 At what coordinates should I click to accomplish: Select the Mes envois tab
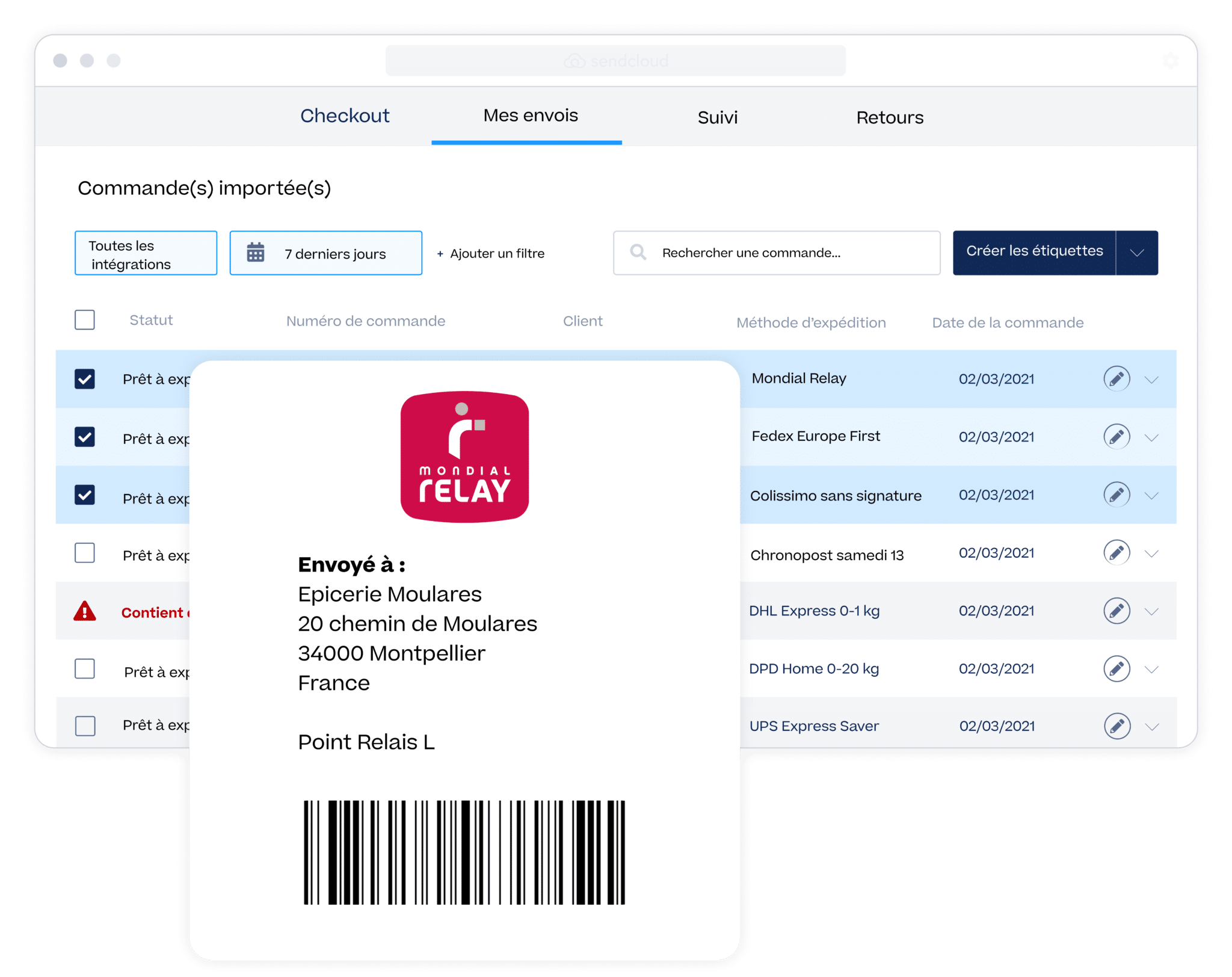tap(530, 116)
